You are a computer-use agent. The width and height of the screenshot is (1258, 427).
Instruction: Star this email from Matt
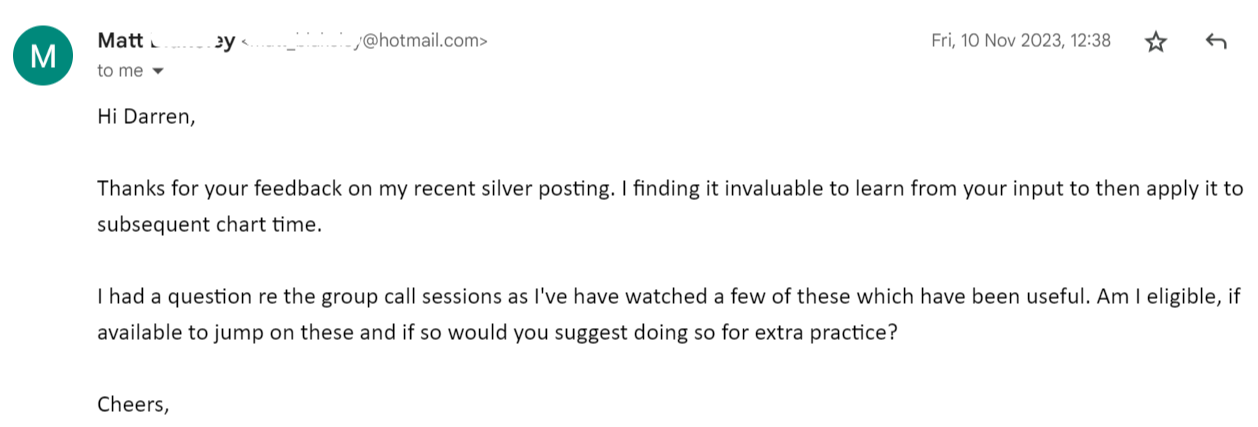(x=1156, y=42)
